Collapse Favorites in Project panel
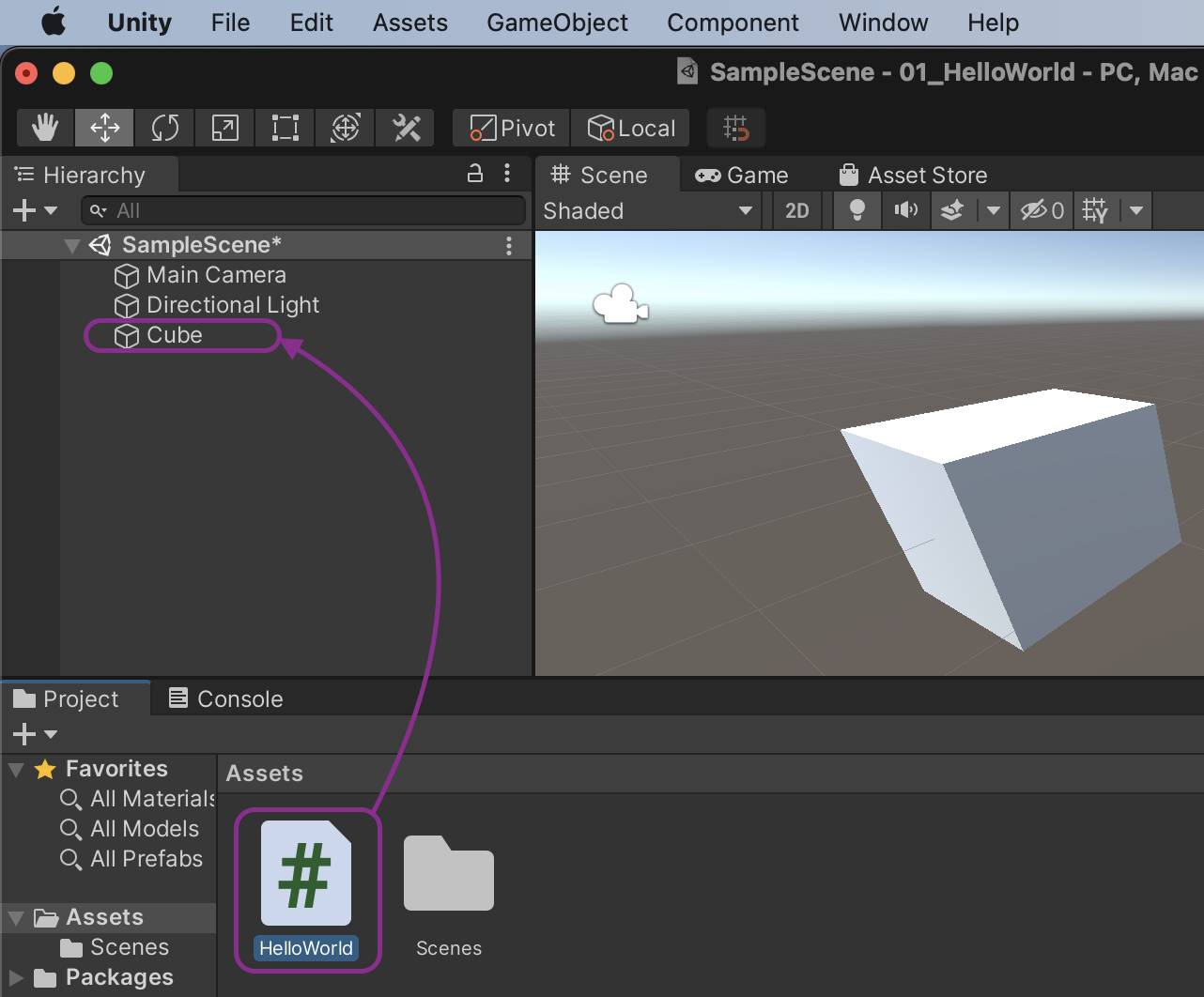 pyautogui.click(x=16, y=770)
